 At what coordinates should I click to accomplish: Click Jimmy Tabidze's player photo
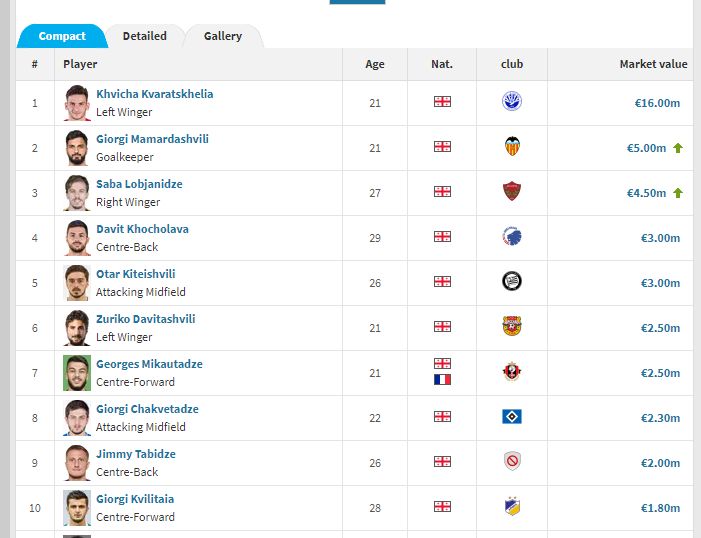coord(77,462)
